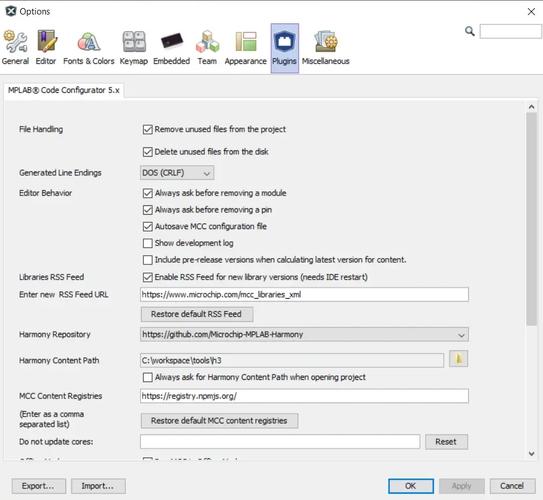
Task: Click the folder browse icon for Harmony Content Path
Action: (458, 359)
